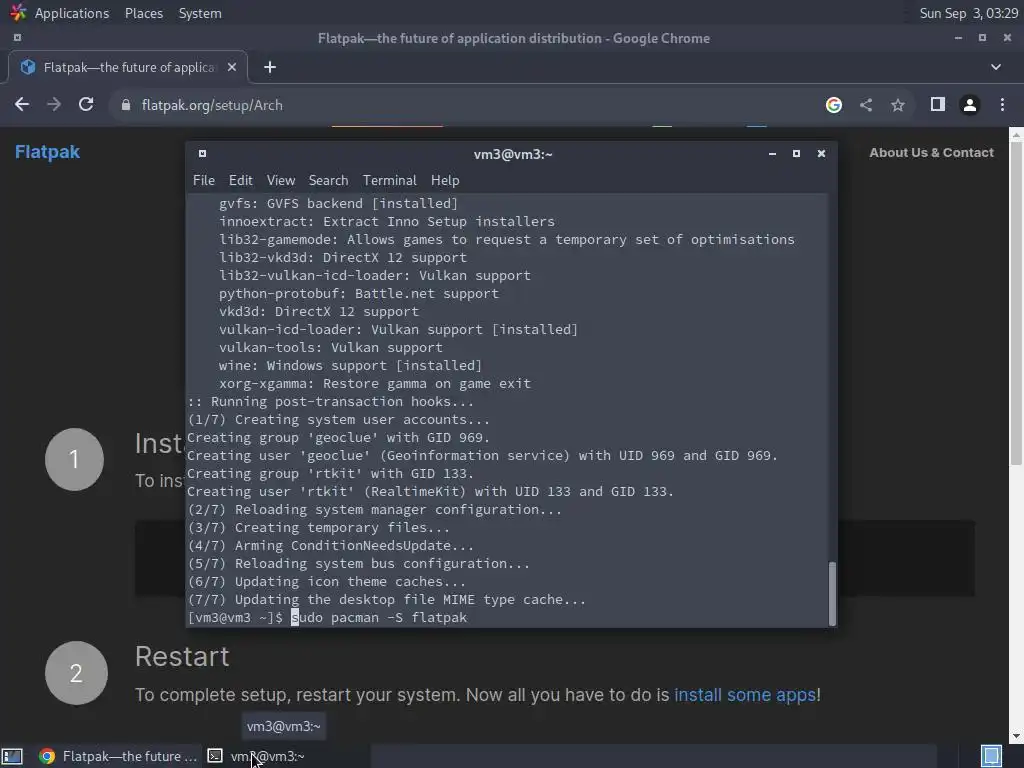
Task: Bookmark this page with star icon
Action: coord(898,104)
